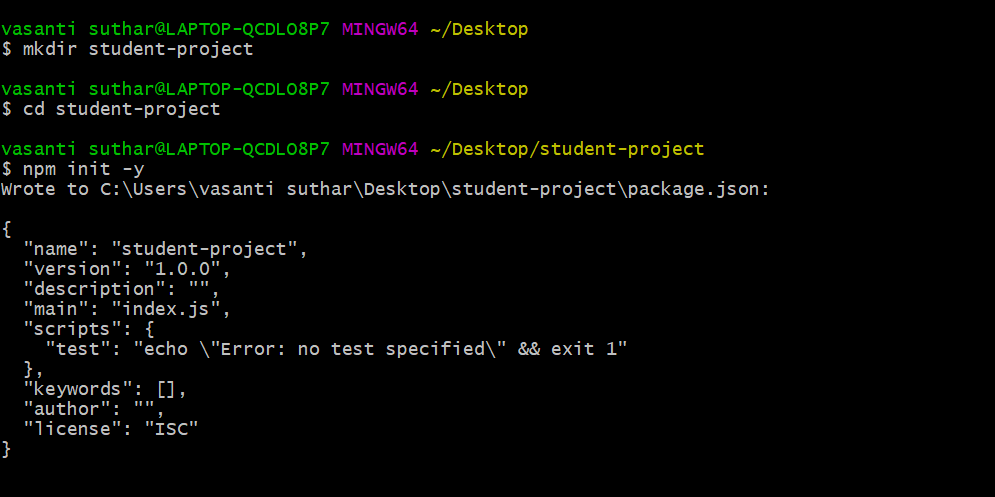This screenshot has height=497, width=995.
Task: Click the opening curly brace of the JSON
Action: click(x=7, y=229)
